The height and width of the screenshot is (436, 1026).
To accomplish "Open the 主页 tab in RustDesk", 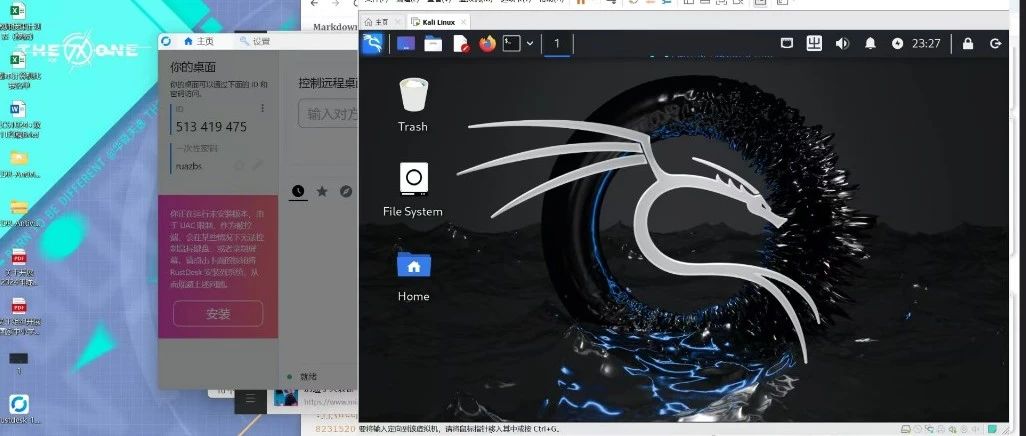I will coord(199,41).
